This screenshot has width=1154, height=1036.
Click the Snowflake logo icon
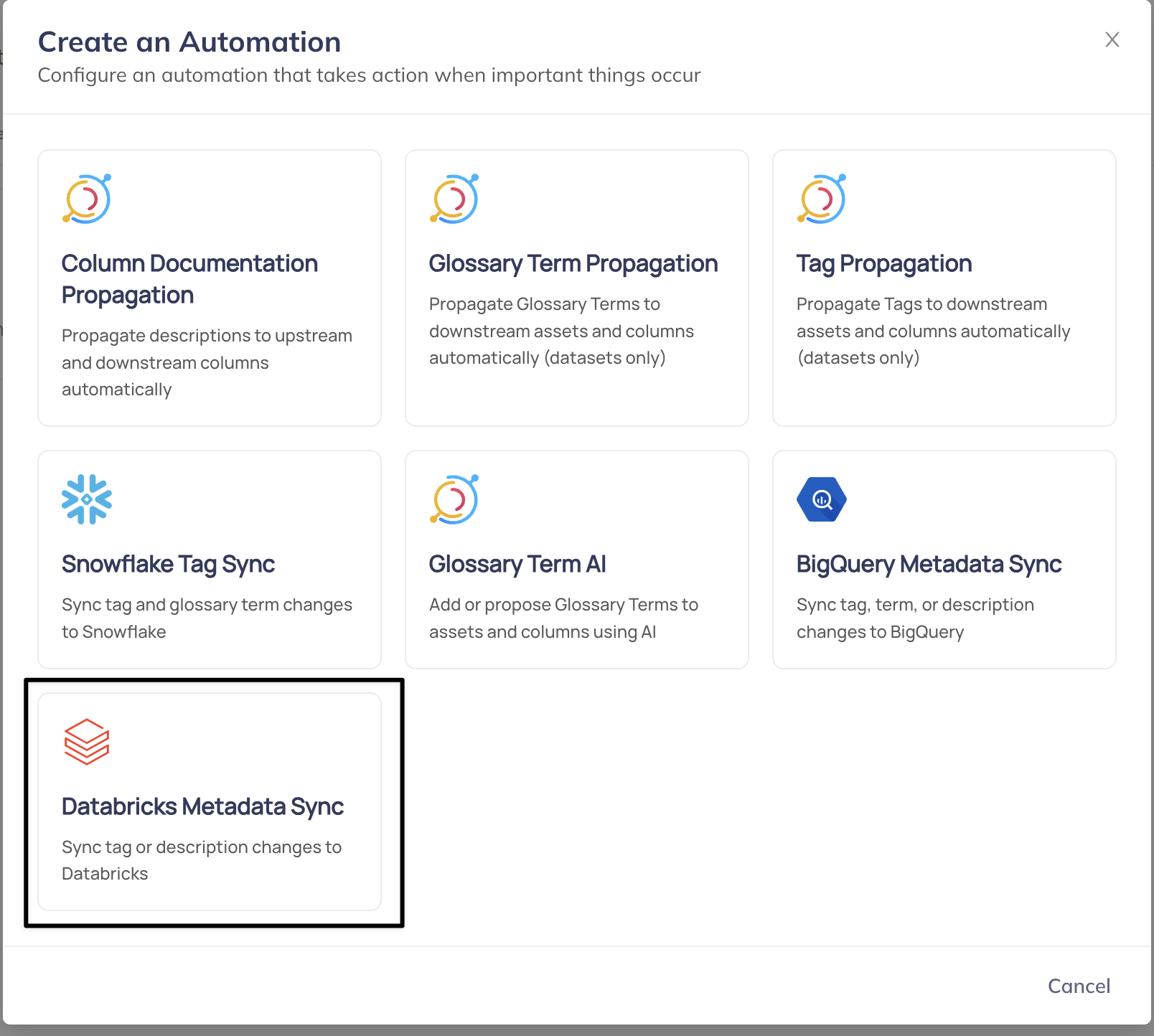[87, 499]
